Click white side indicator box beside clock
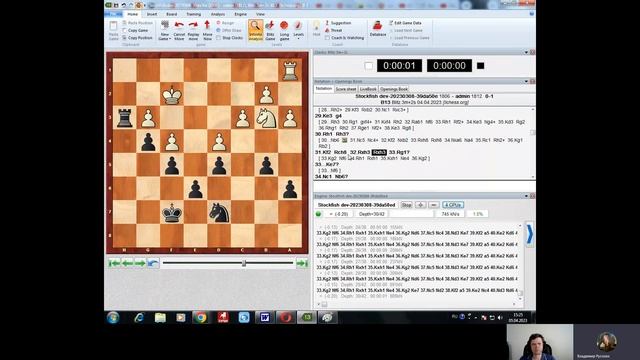The image size is (640, 360). [369, 66]
